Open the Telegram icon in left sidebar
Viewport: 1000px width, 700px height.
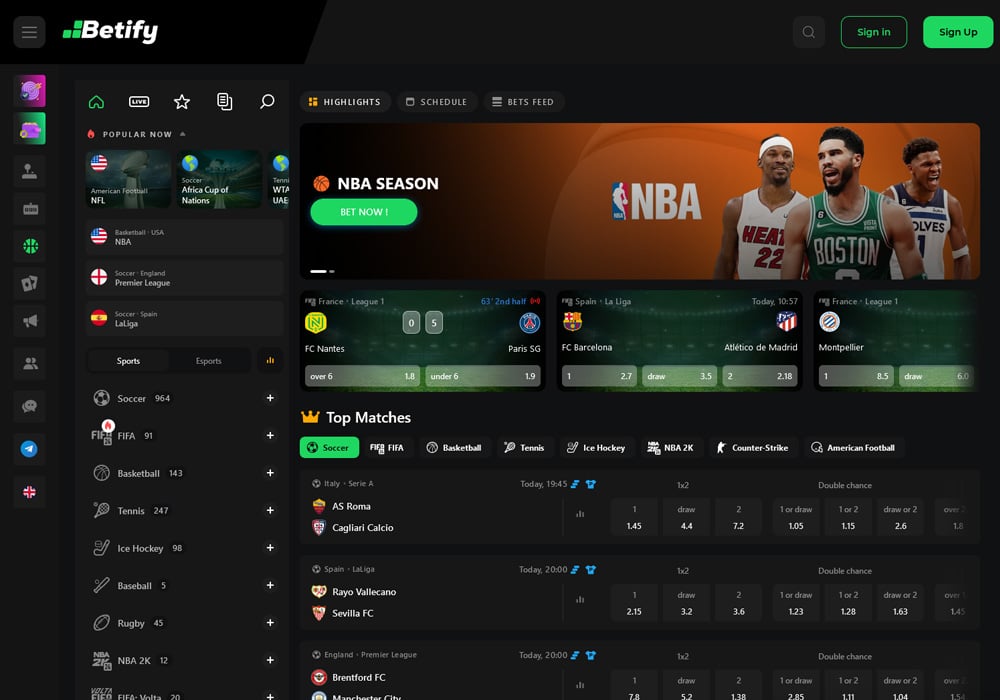[x=29, y=449]
